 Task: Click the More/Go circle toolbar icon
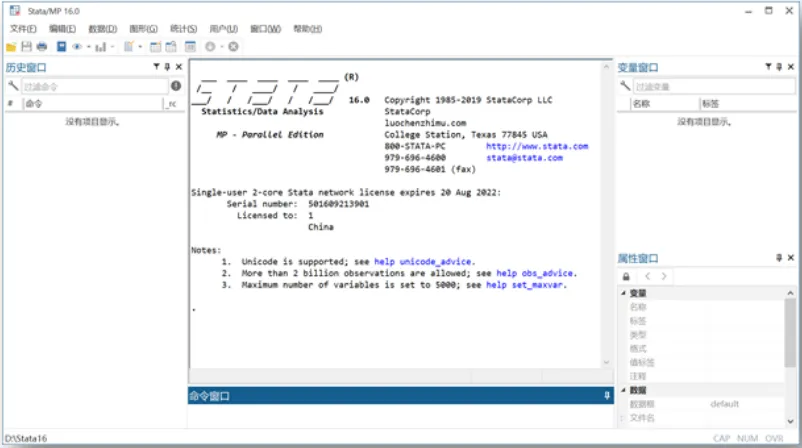(210, 47)
